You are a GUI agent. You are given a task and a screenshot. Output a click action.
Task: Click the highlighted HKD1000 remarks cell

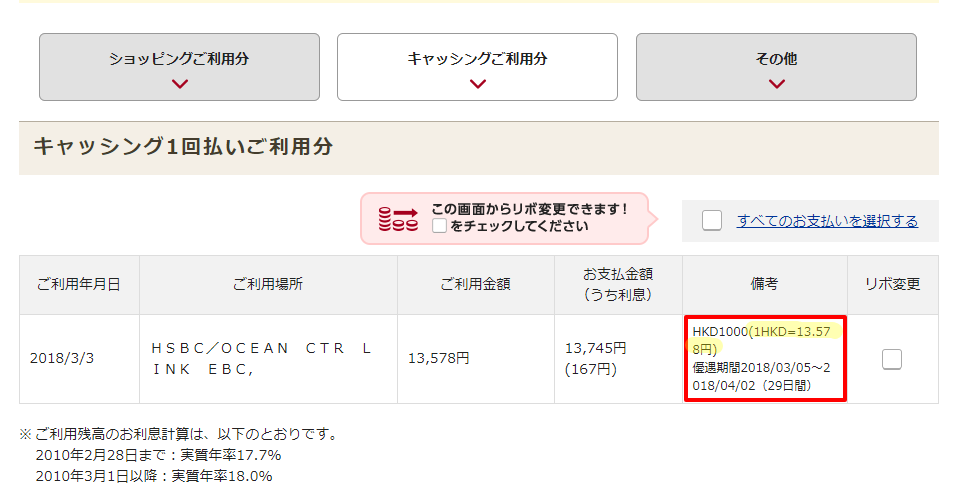coord(765,359)
